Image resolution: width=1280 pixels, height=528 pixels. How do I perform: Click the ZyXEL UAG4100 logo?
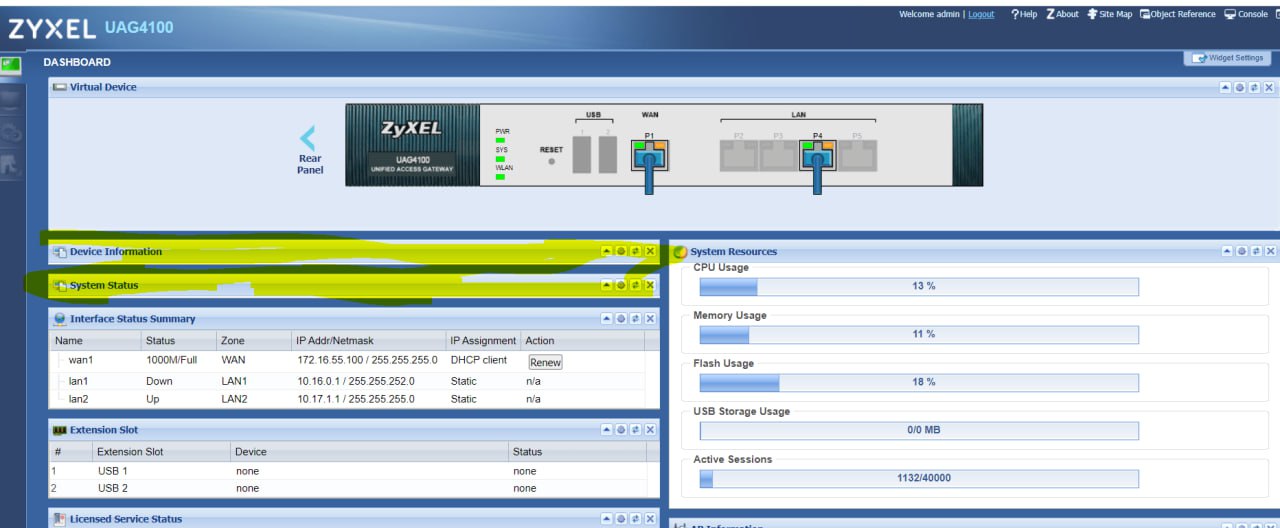[x=91, y=28]
